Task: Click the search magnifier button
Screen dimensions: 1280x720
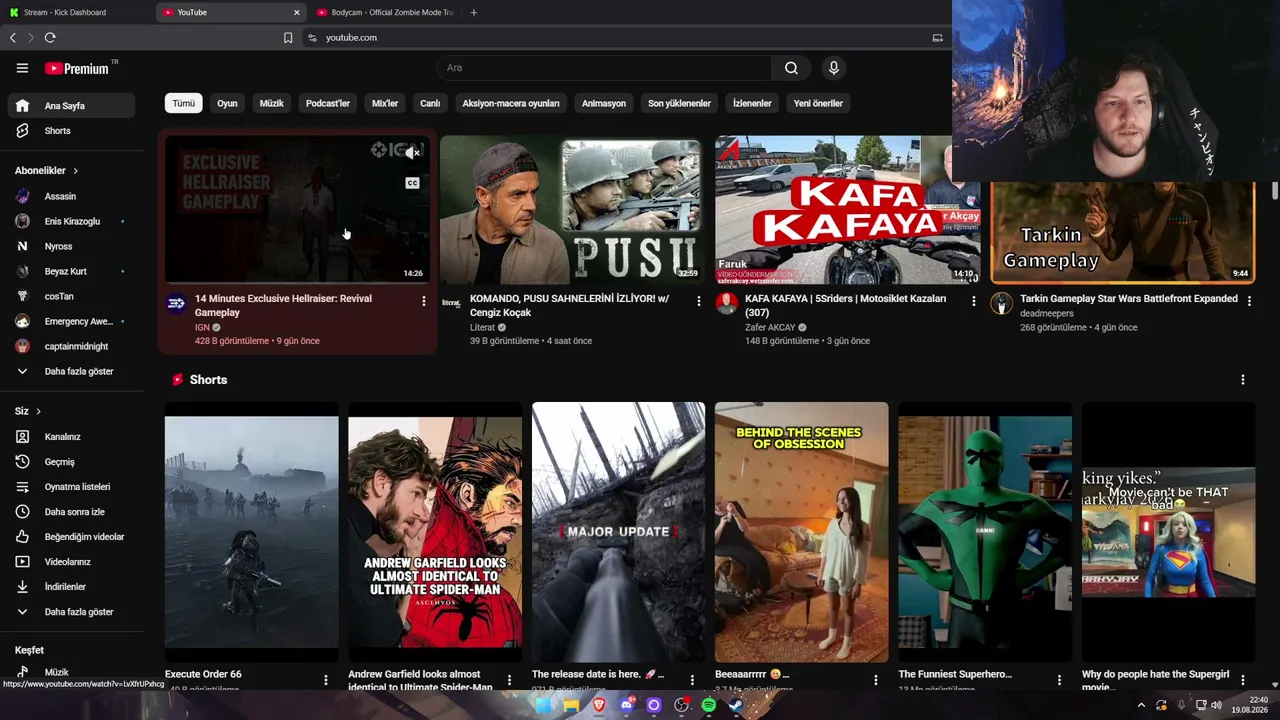Action: [x=791, y=68]
